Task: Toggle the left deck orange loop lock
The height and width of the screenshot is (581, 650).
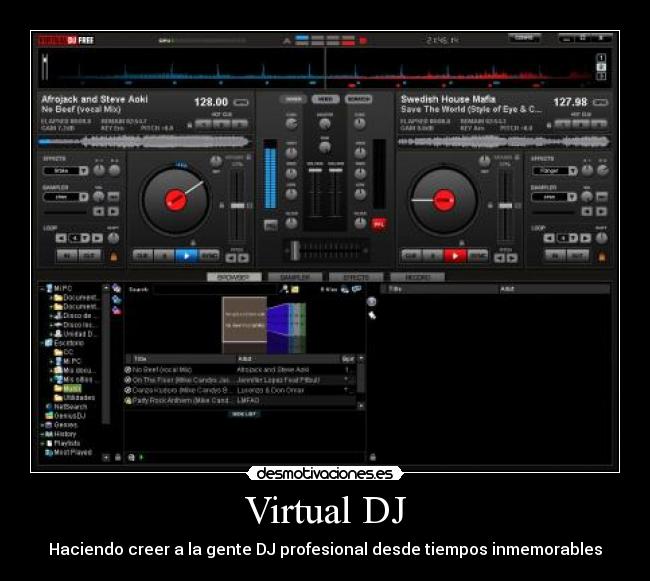Action: [114, 257]
